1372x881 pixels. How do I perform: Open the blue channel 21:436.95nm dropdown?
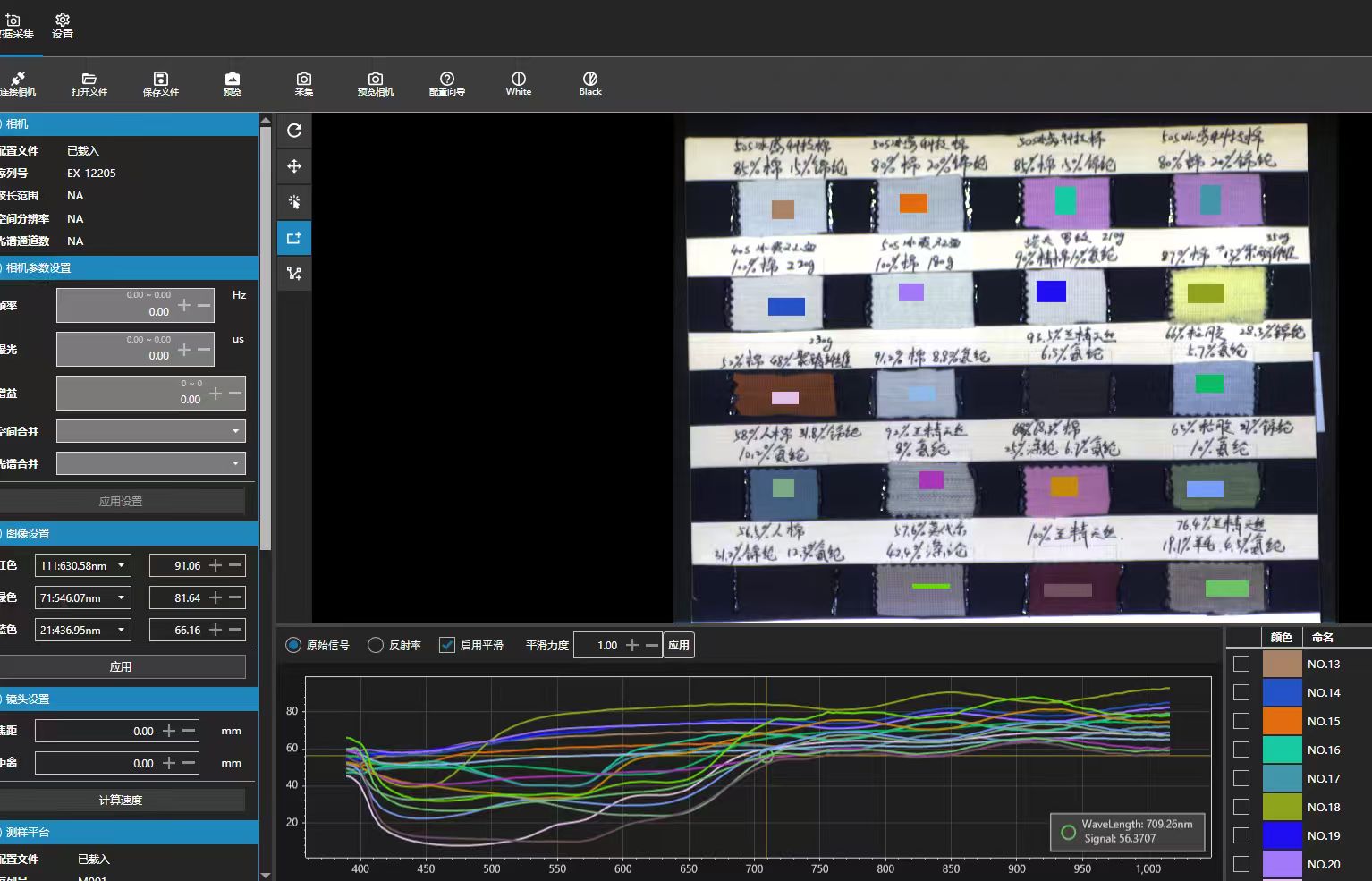pyautogui.click(x=83, y=630)
